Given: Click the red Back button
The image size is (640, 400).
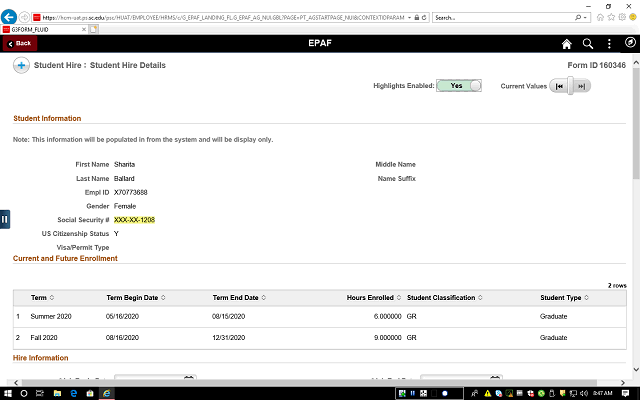Looking at the screenshot, I should point(20,43).
